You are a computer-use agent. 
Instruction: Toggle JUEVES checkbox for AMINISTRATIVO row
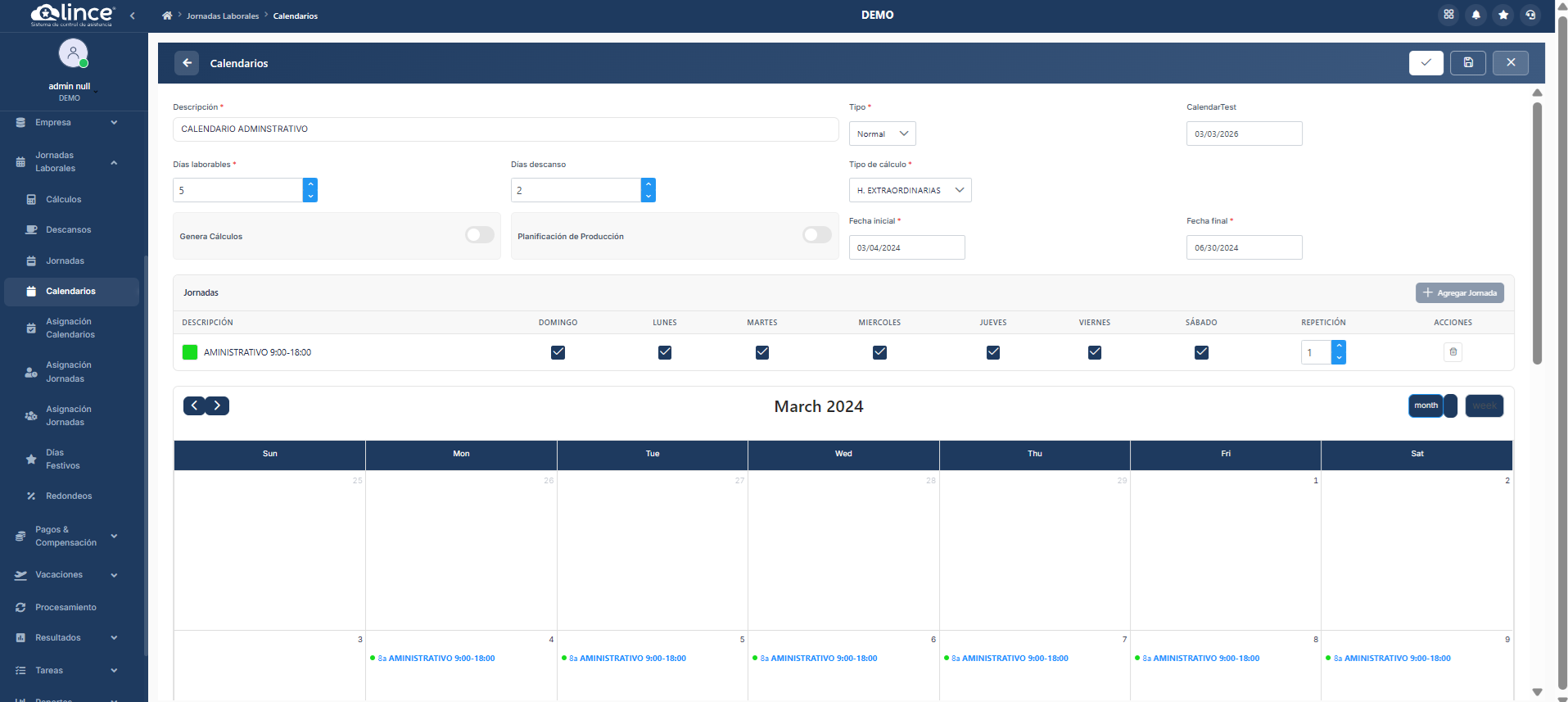pyautogui.click(x=993, y=352)
